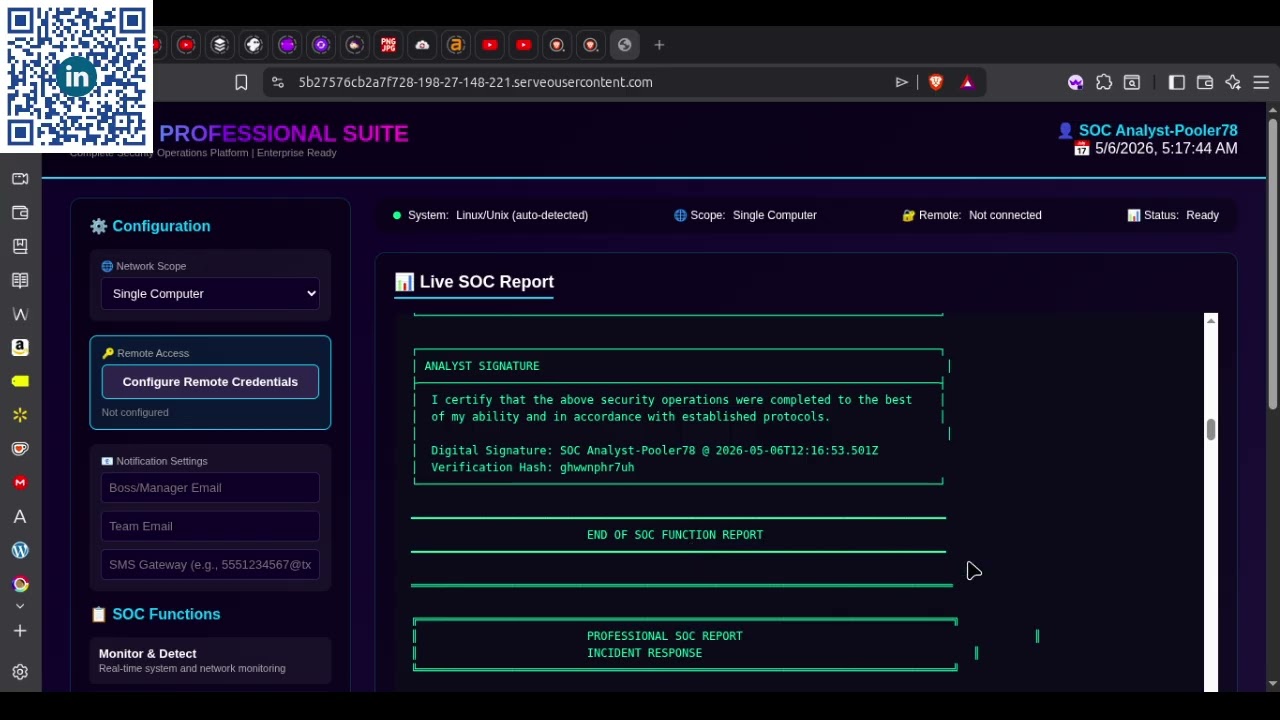The width and height of the screenshot is (1280, 720).
Task: Focus the Boss/Manager Email field
Action: [210, 488]
